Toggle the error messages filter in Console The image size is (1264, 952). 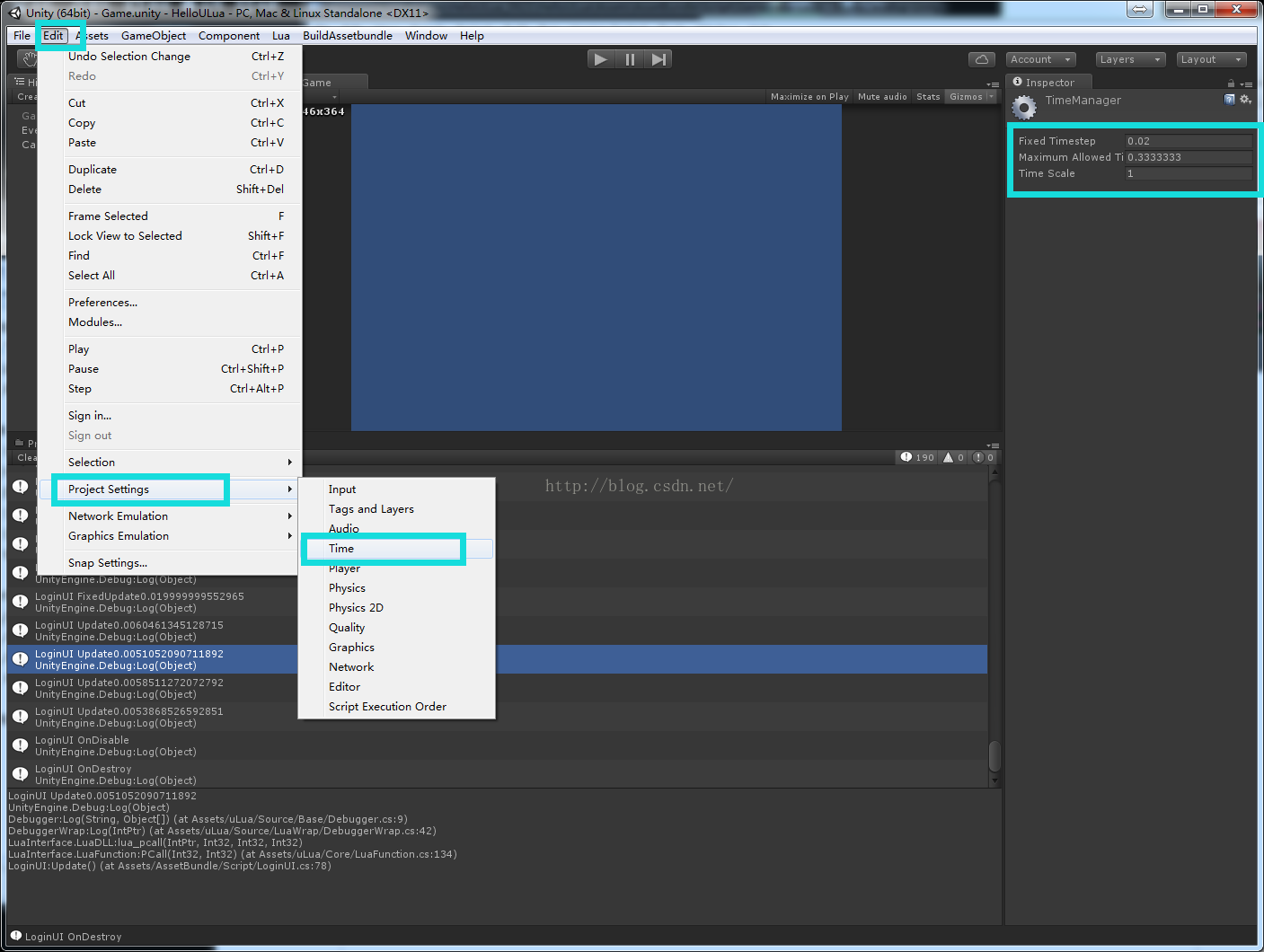[983, 457]
